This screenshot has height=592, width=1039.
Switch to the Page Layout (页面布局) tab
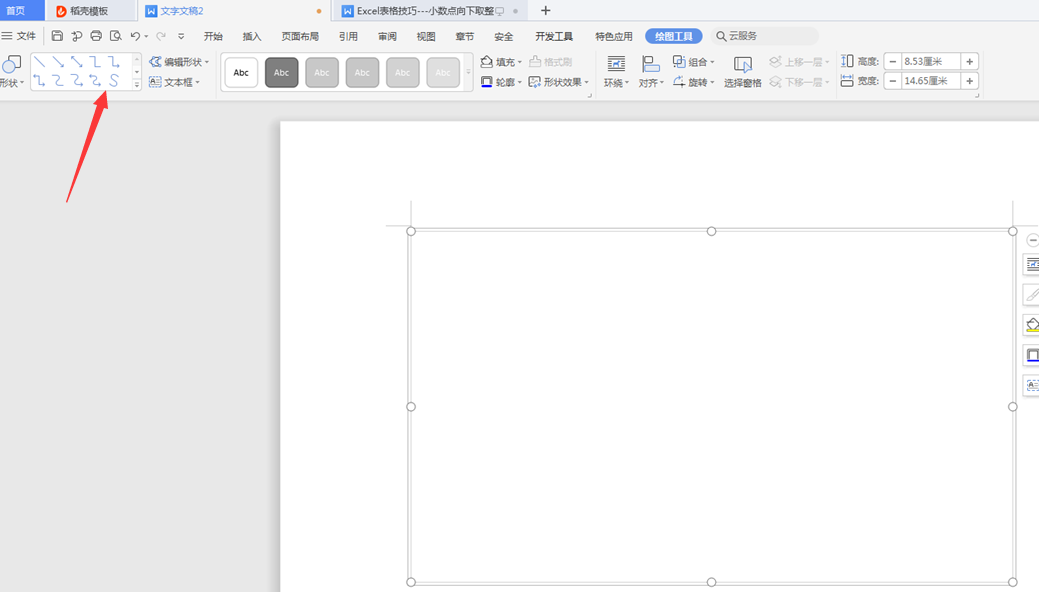300,36
